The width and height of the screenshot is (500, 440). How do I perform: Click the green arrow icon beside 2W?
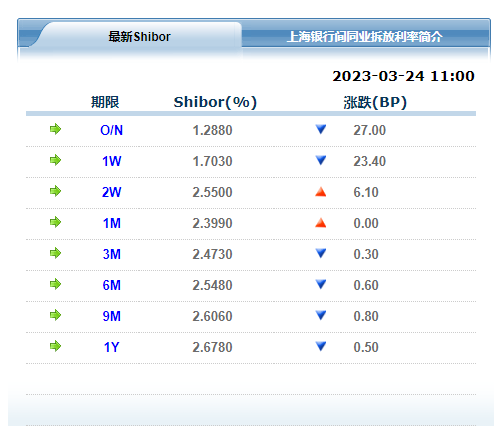[x=55, y=191]
